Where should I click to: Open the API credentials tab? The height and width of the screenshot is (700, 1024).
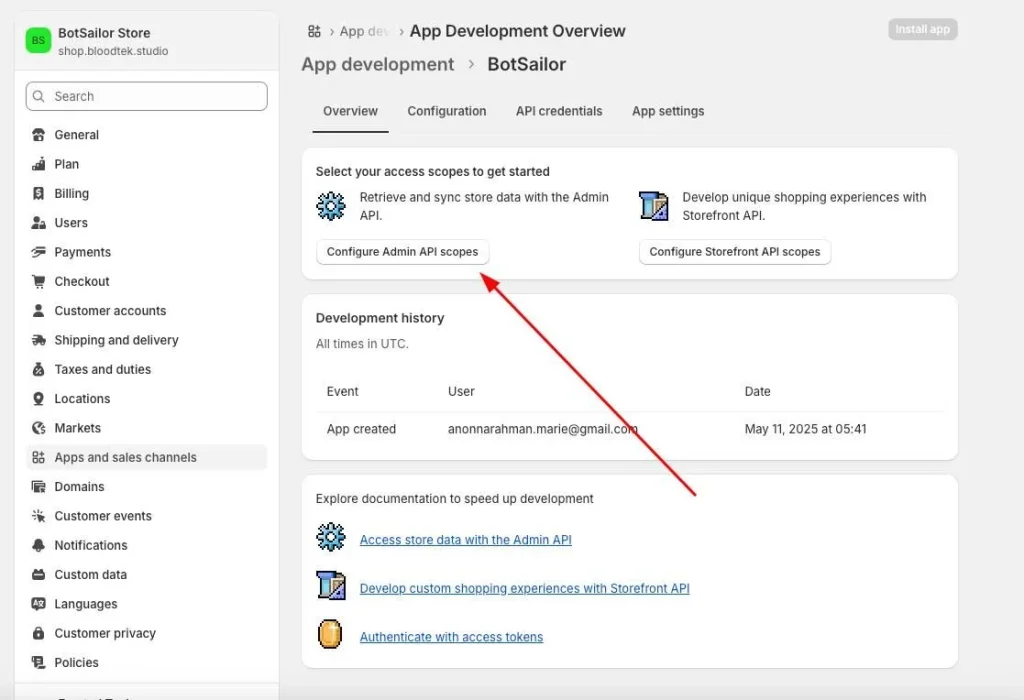tap(559, 112)
